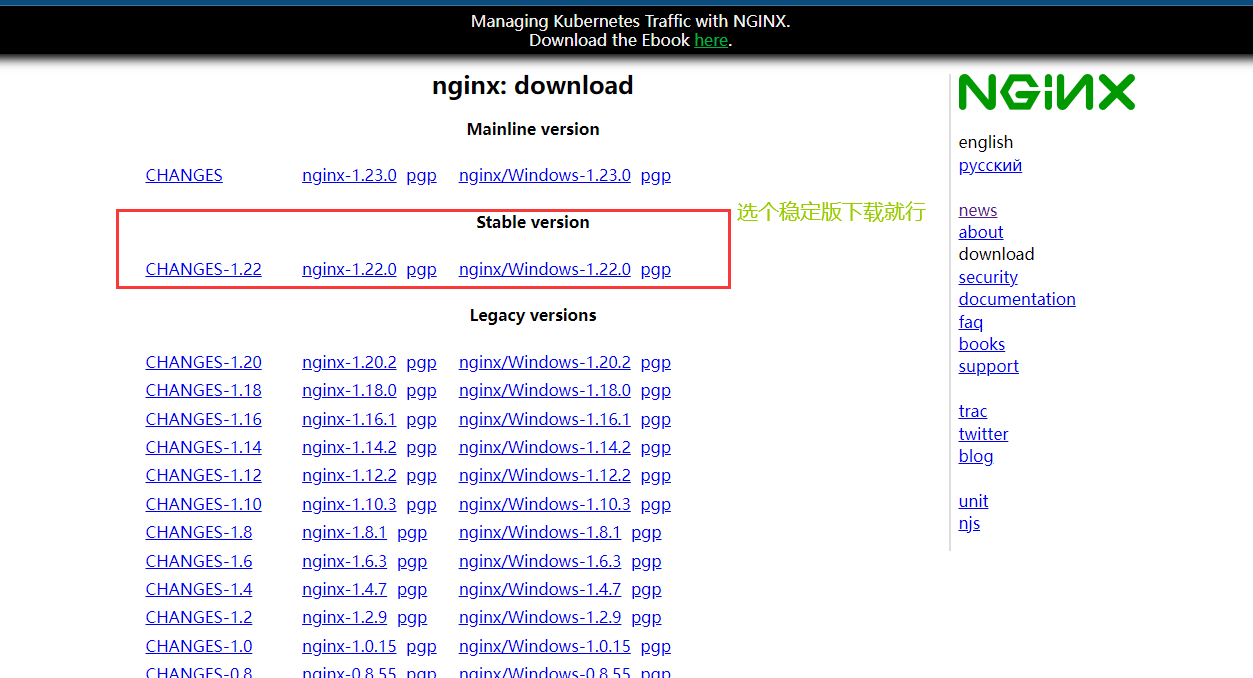Download nginx/Windows-1.12.2

click(545, 475)
